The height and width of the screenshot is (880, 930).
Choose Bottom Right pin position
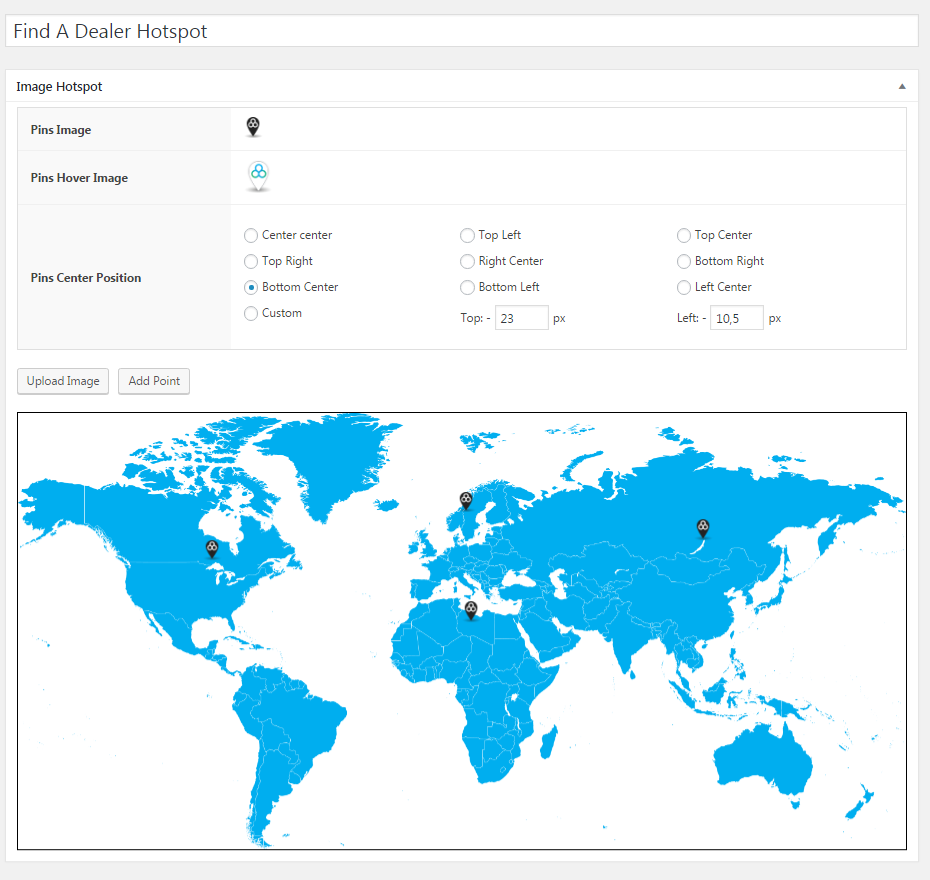[684, 262]
